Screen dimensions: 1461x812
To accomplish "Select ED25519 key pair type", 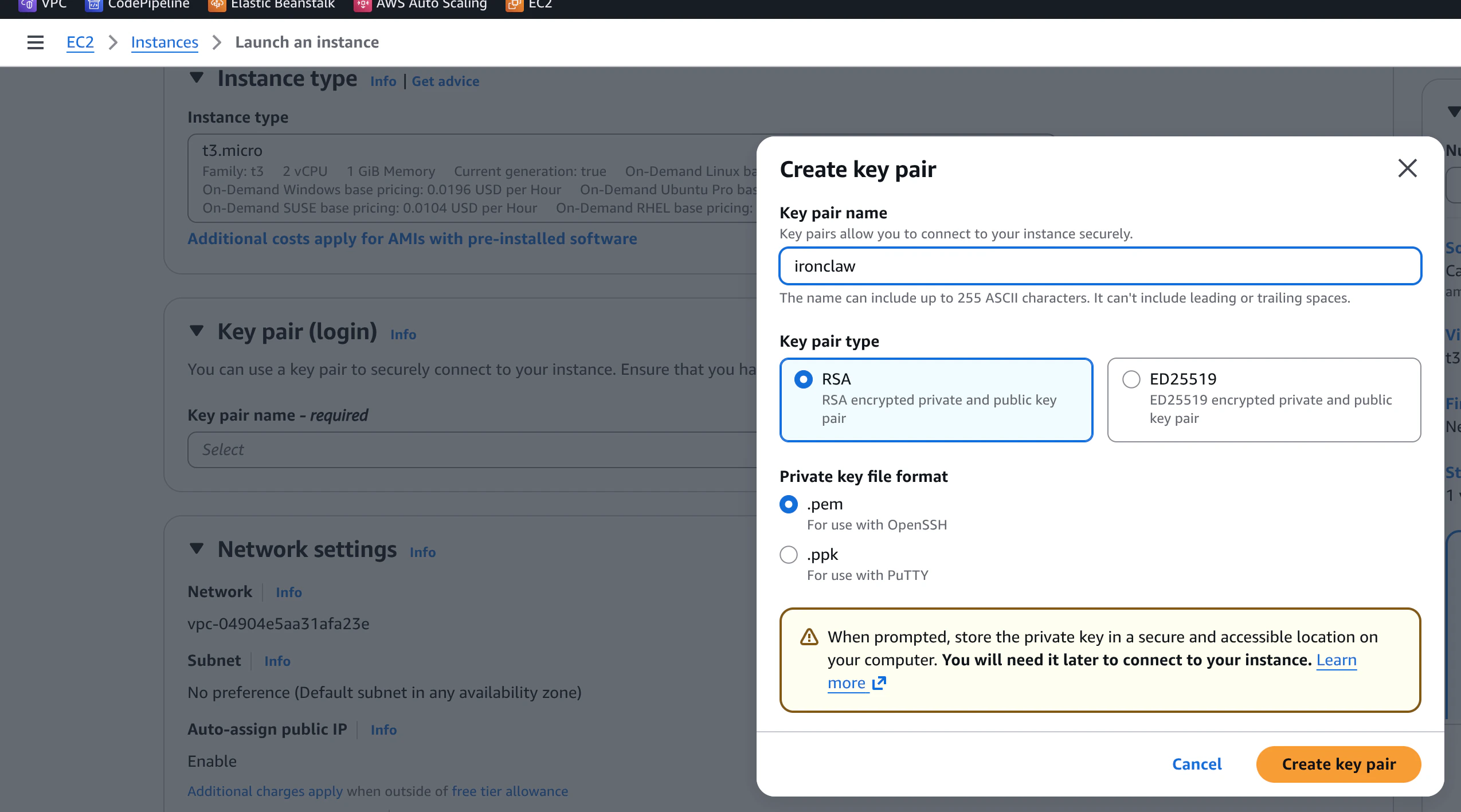I will coord(1131,379).
